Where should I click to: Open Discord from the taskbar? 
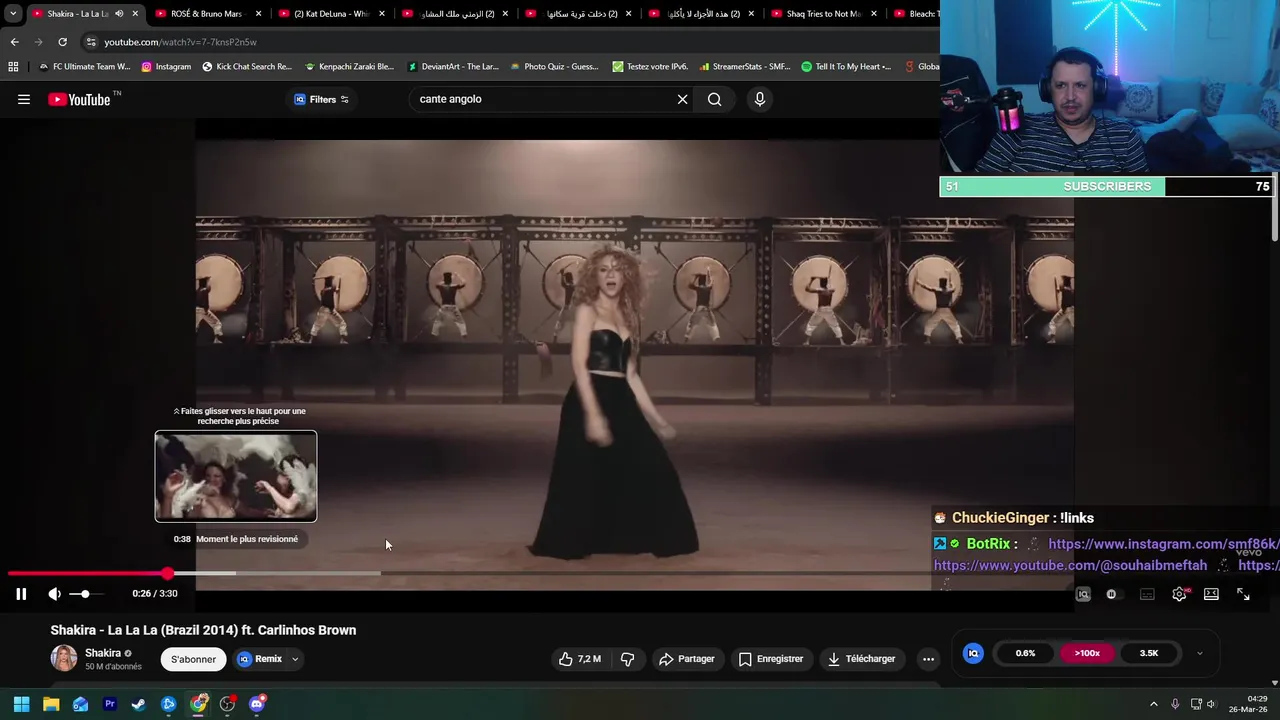257,704
